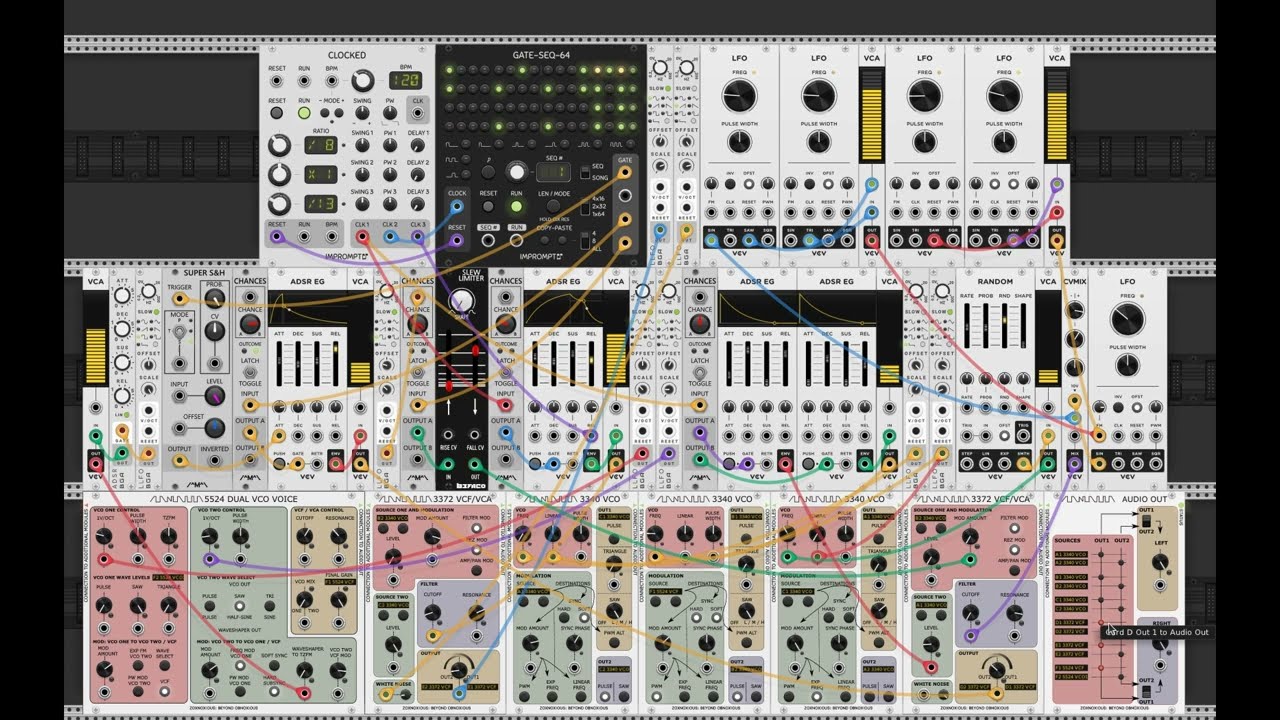The image size is (1280, 720).
Task: Click the top knob on CVMIX
Action: pyautogui.click(x=1074, y=311)
